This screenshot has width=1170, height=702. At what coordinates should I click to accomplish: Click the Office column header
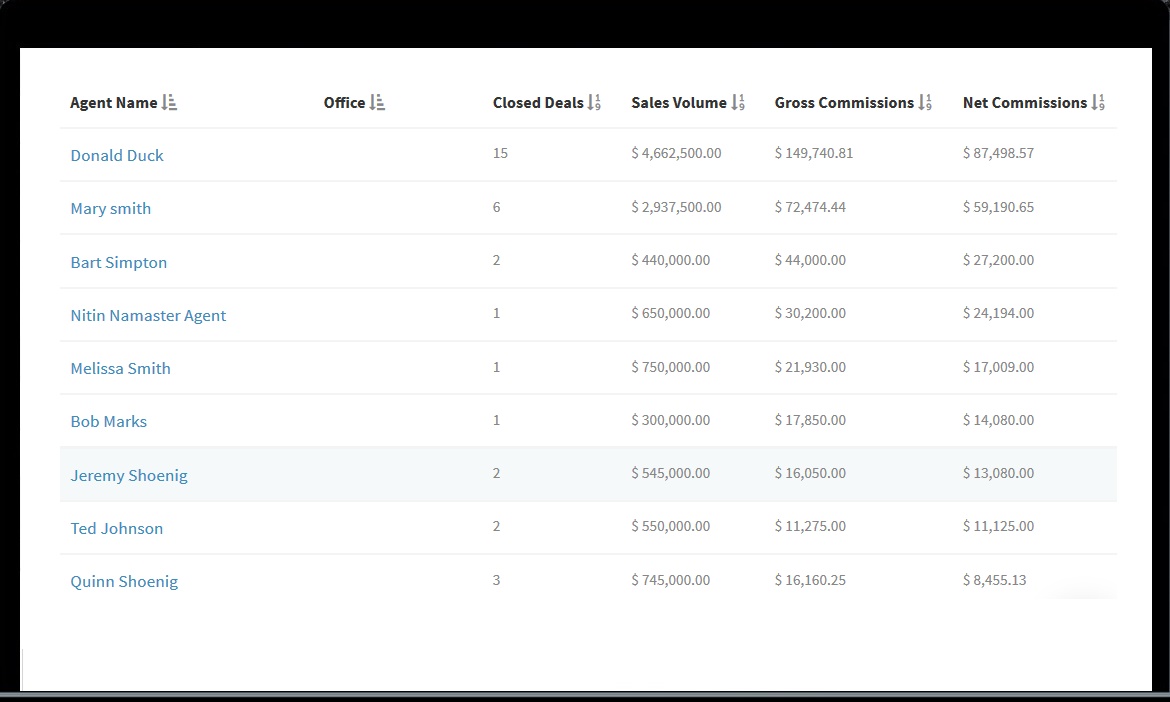coord(345,101)
